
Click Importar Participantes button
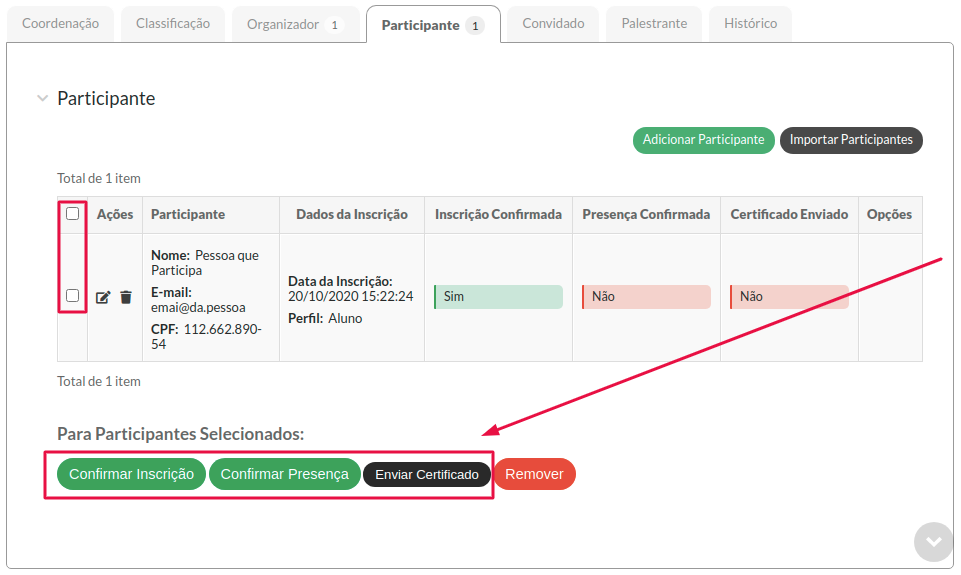851,140
